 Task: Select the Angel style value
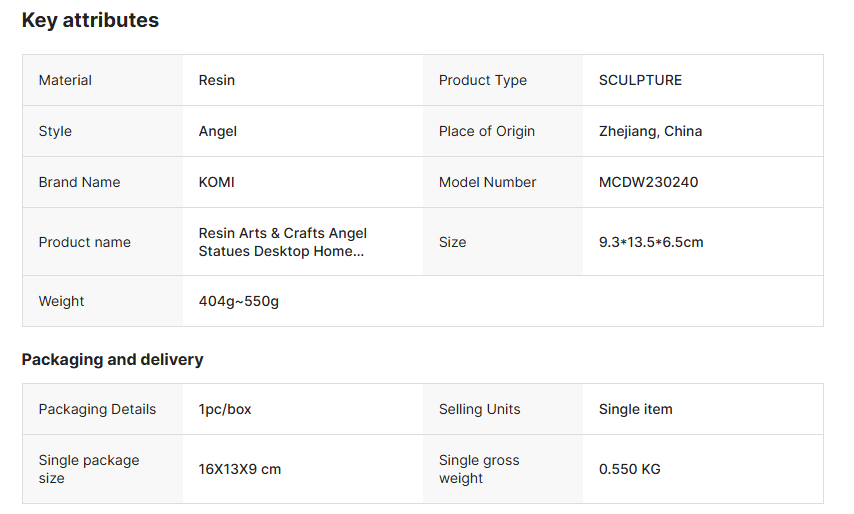point(218,131)
